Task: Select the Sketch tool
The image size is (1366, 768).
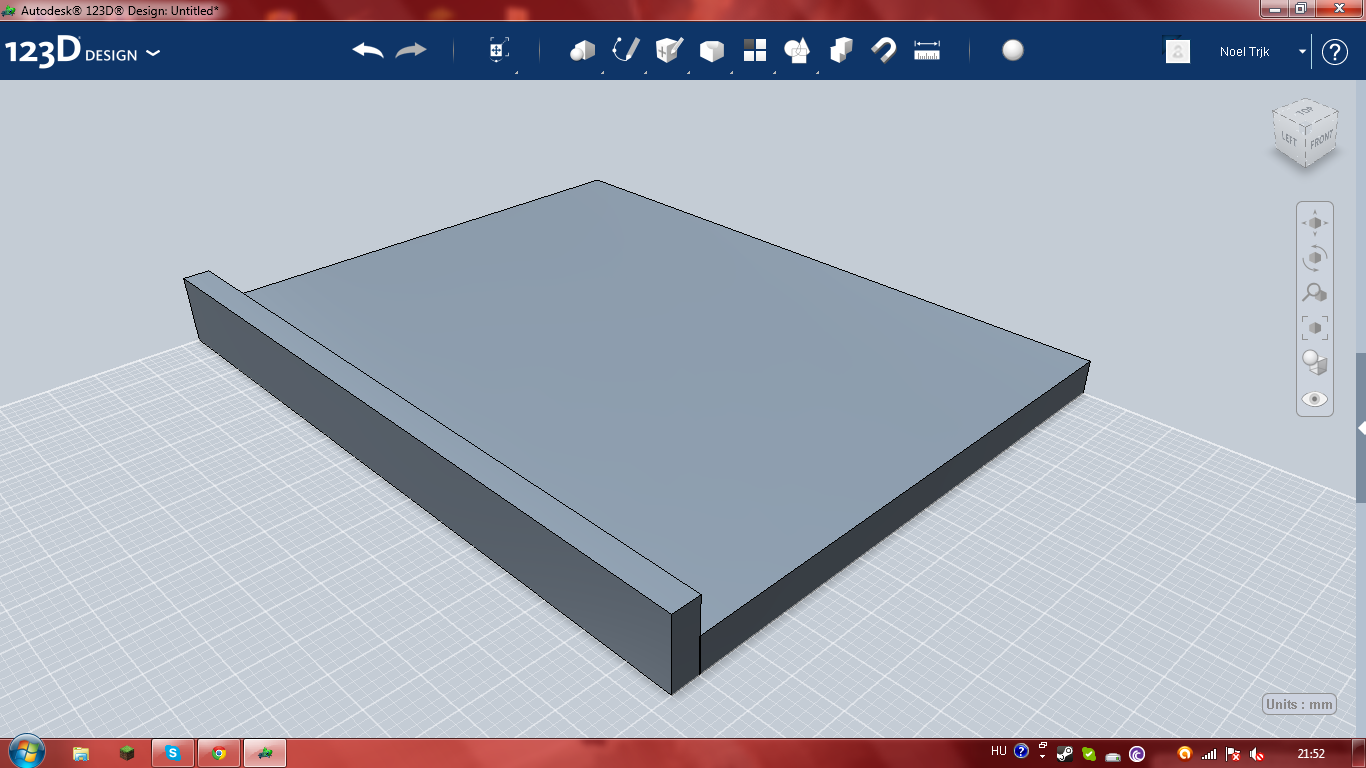Action: 626,51
